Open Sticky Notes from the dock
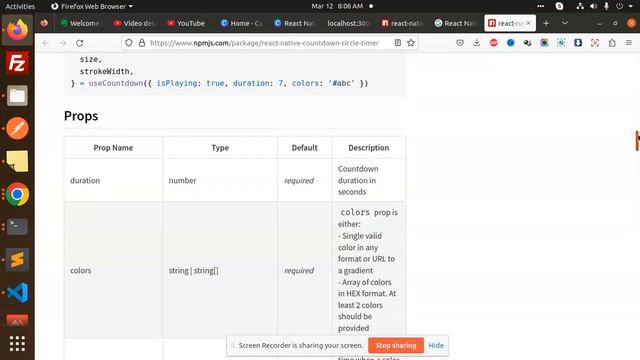The image size is (640, 360). tap(17, 161)
